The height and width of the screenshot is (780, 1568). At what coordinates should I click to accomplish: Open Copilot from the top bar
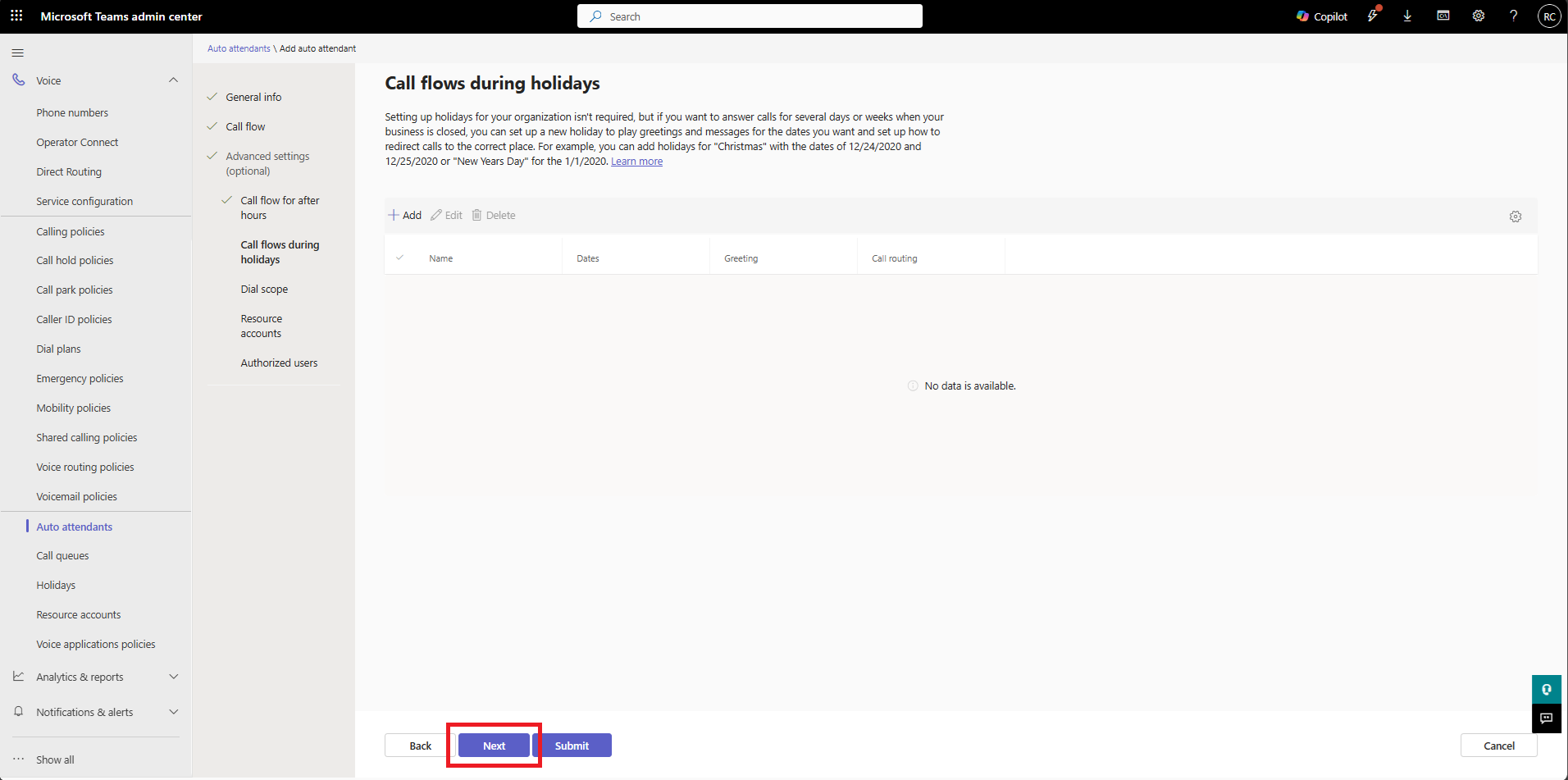click(x=1321, y=16)
